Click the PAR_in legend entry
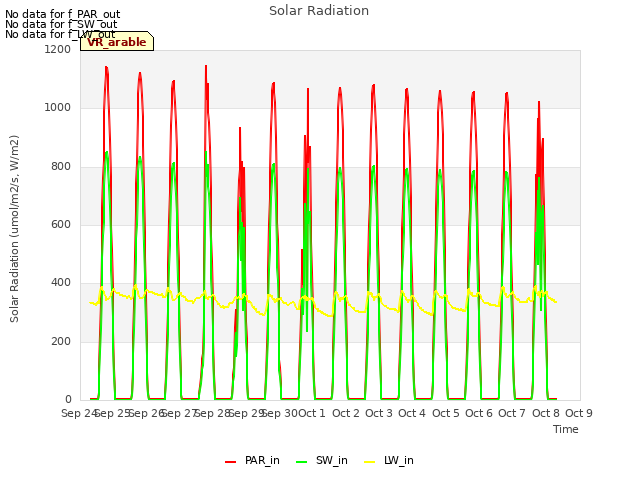Image resolution: width=640 pixels, height=480 pixels. (x=252, y=460)
